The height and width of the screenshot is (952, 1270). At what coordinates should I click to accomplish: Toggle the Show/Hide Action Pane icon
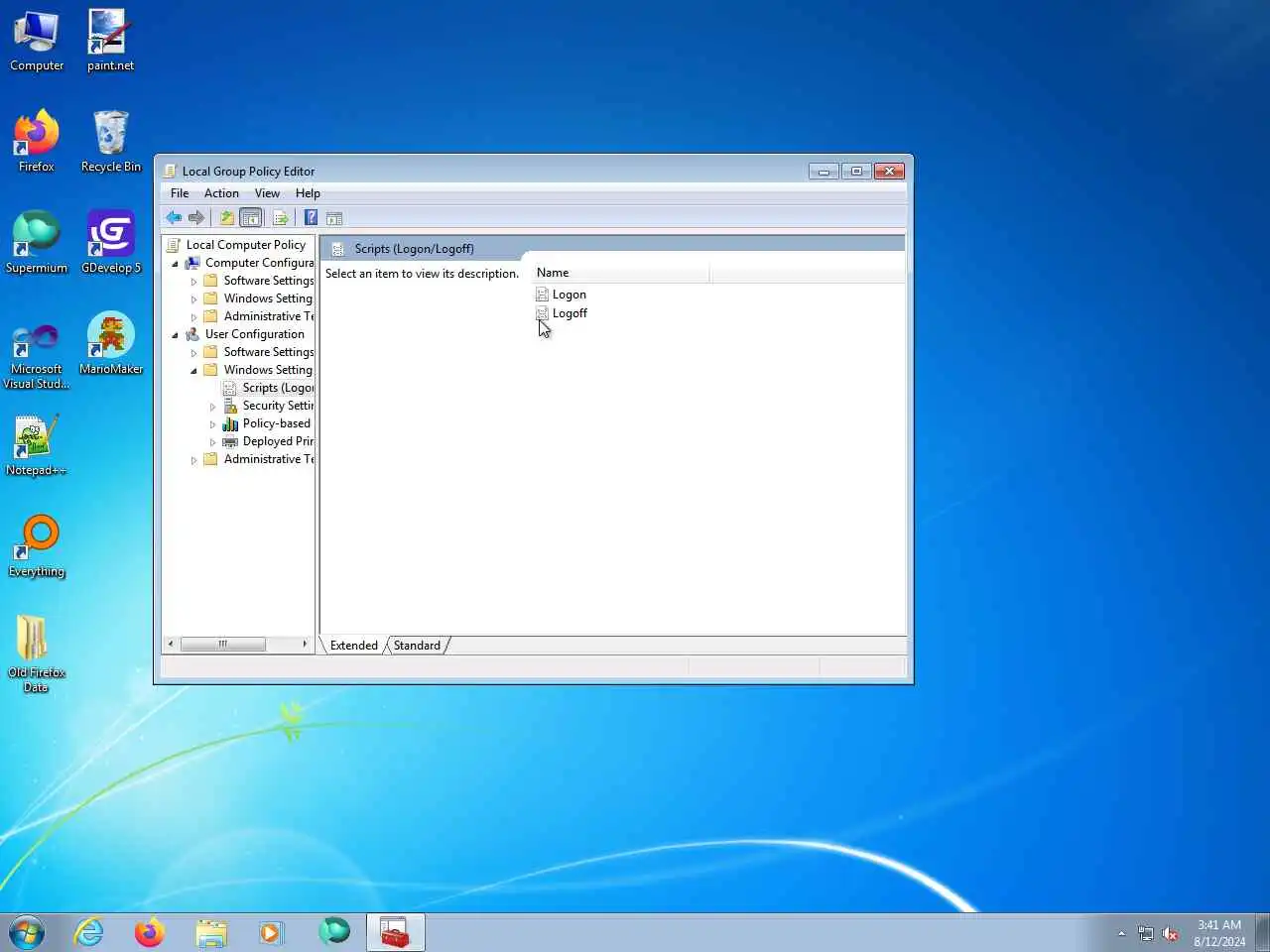click(334, 218)
